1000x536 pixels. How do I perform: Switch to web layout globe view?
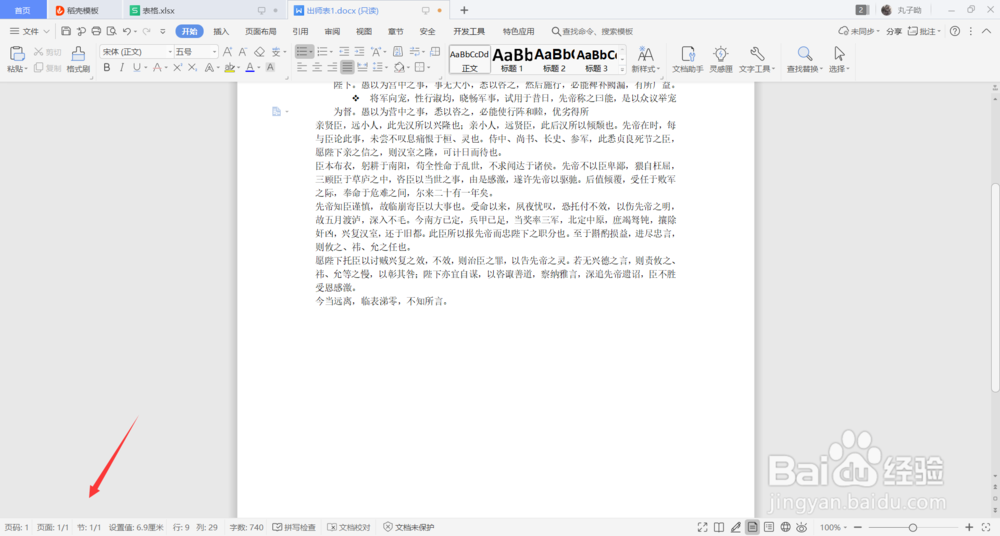(785, 527)
